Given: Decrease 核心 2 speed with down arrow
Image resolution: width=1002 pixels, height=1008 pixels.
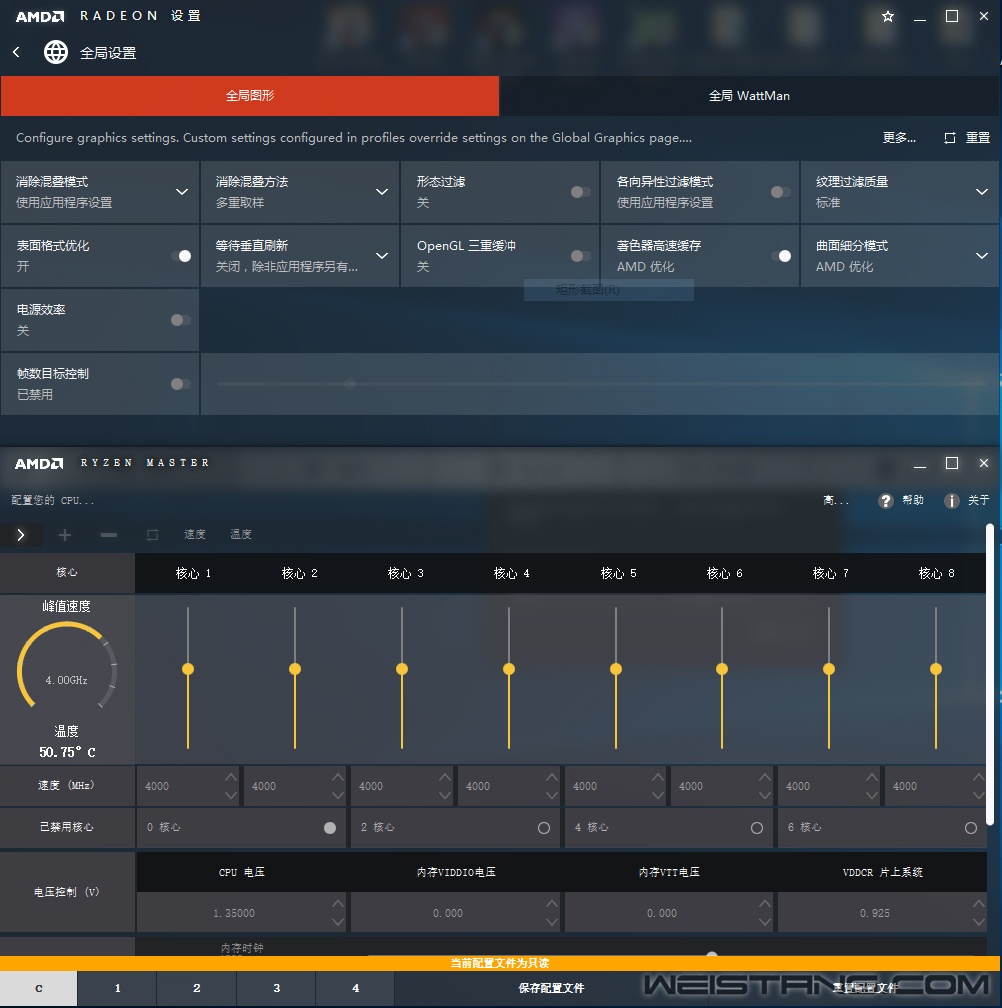Looking at the screenshot, I should pos(338,795).
